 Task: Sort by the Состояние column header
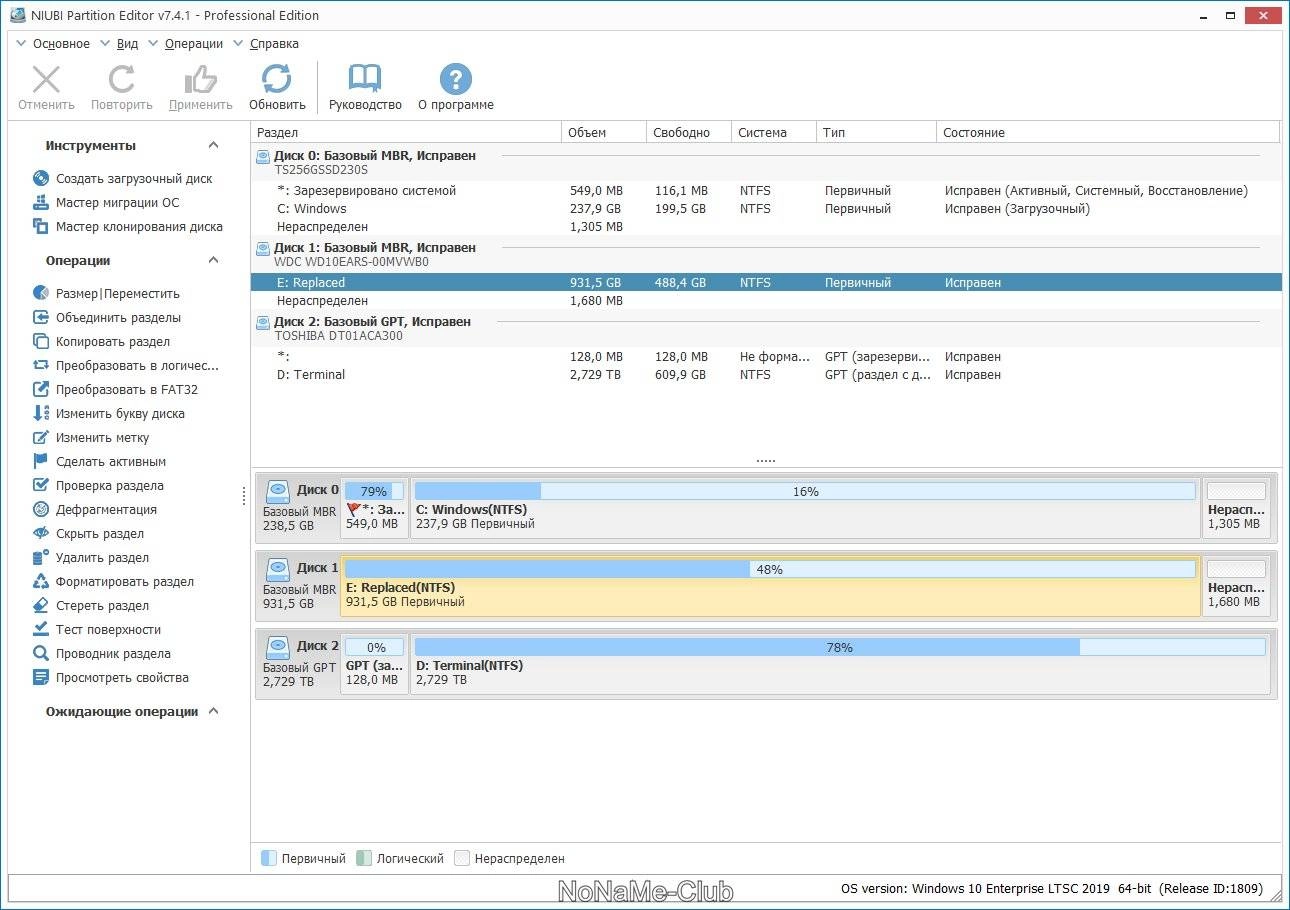[1108, 132]
